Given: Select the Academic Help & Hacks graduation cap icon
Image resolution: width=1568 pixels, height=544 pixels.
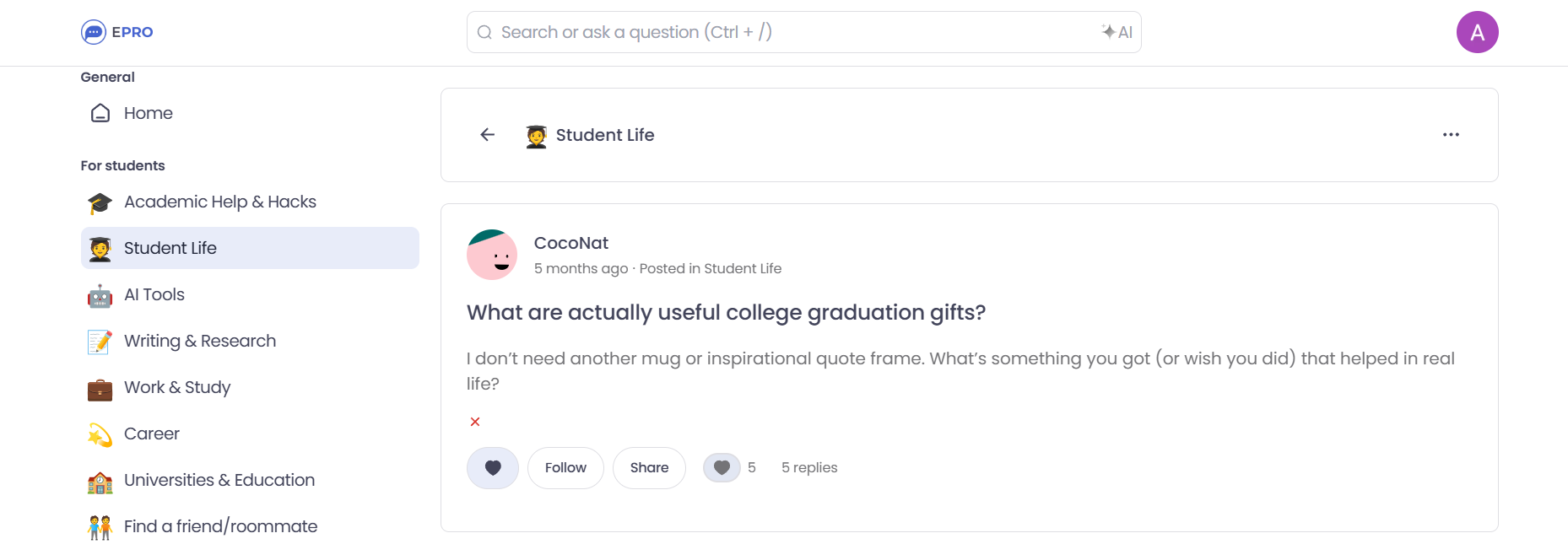Looking at the screenshot, I should point(99,202).
